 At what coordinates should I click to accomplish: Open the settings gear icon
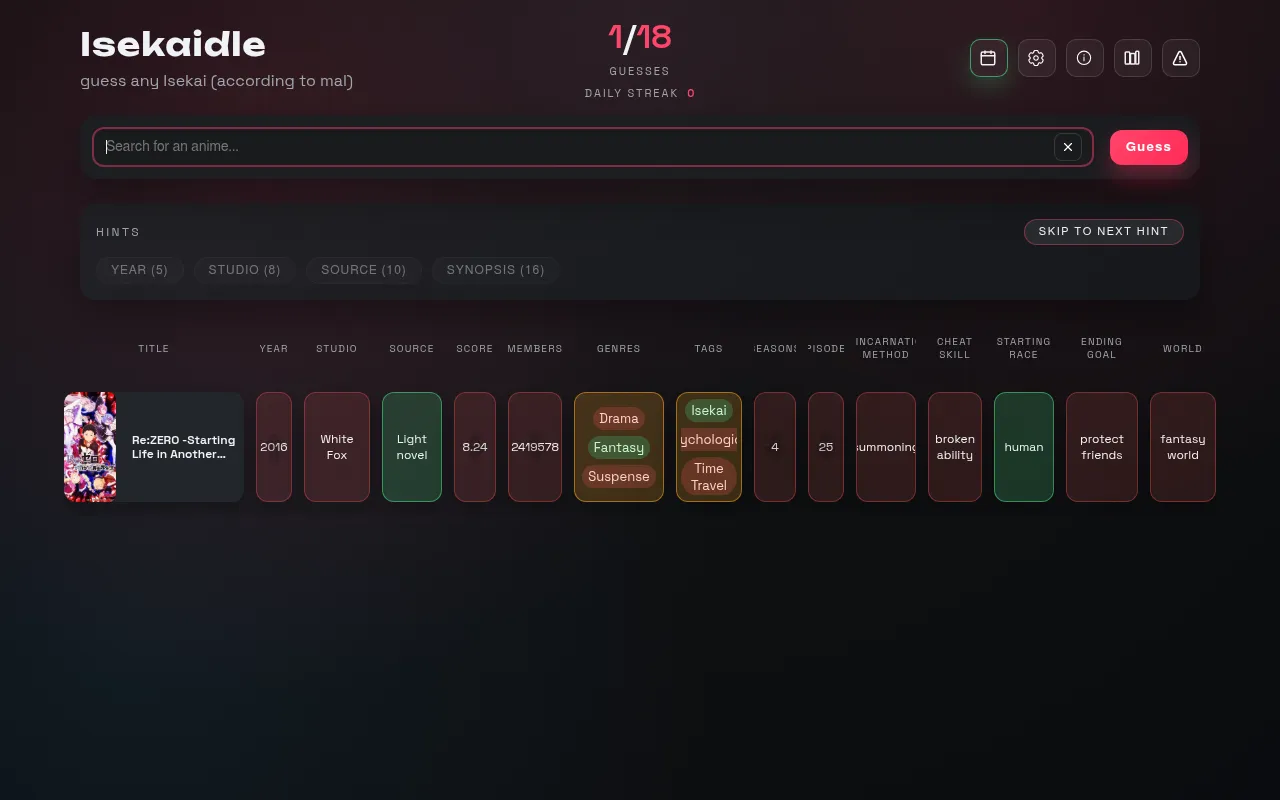pos(1036,58)
